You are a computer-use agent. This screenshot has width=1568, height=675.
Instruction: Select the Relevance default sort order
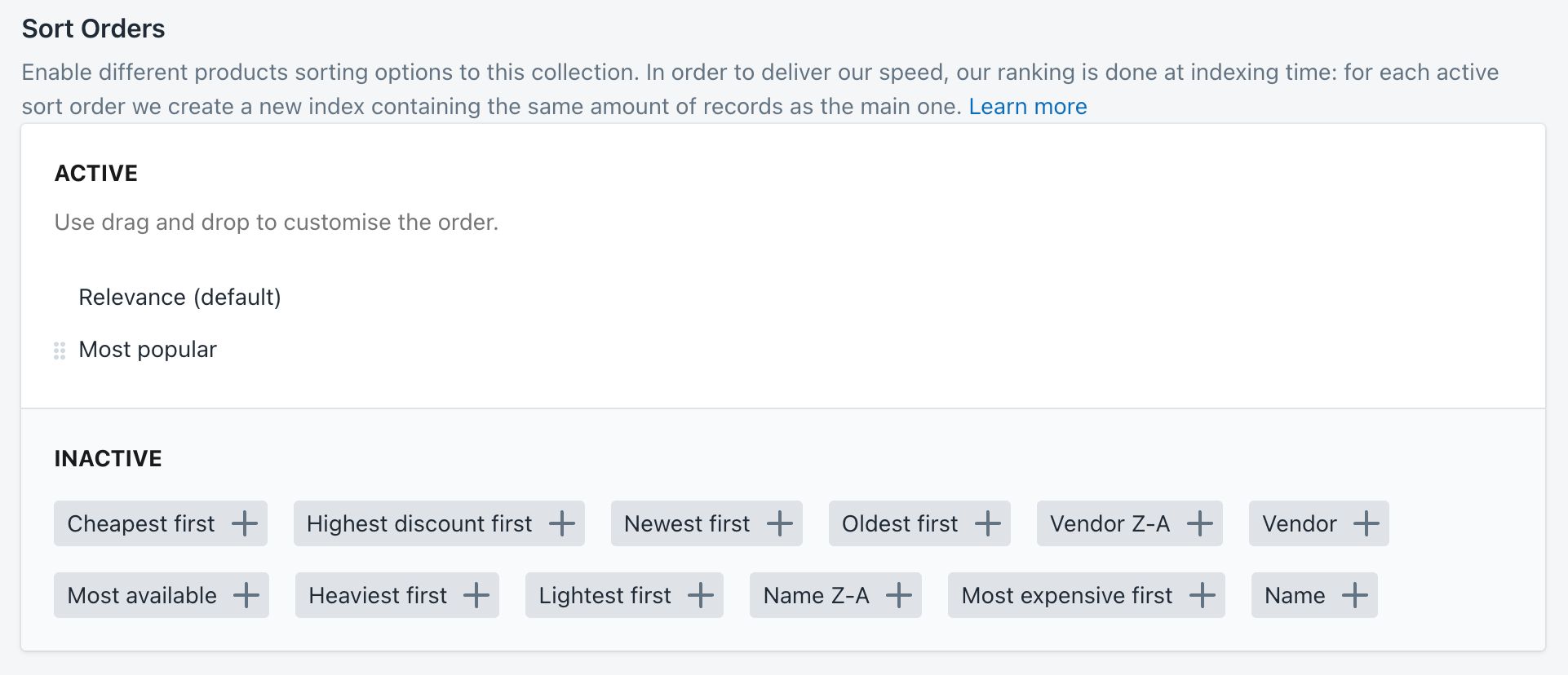click(x=179, y=297)
